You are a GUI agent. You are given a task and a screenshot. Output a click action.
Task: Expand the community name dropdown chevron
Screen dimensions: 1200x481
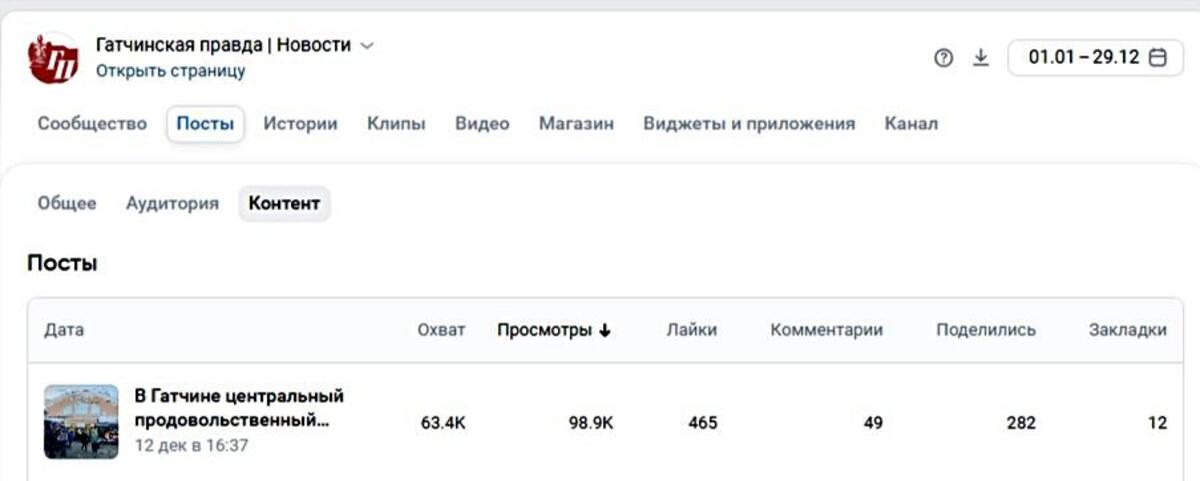[367, 46]
